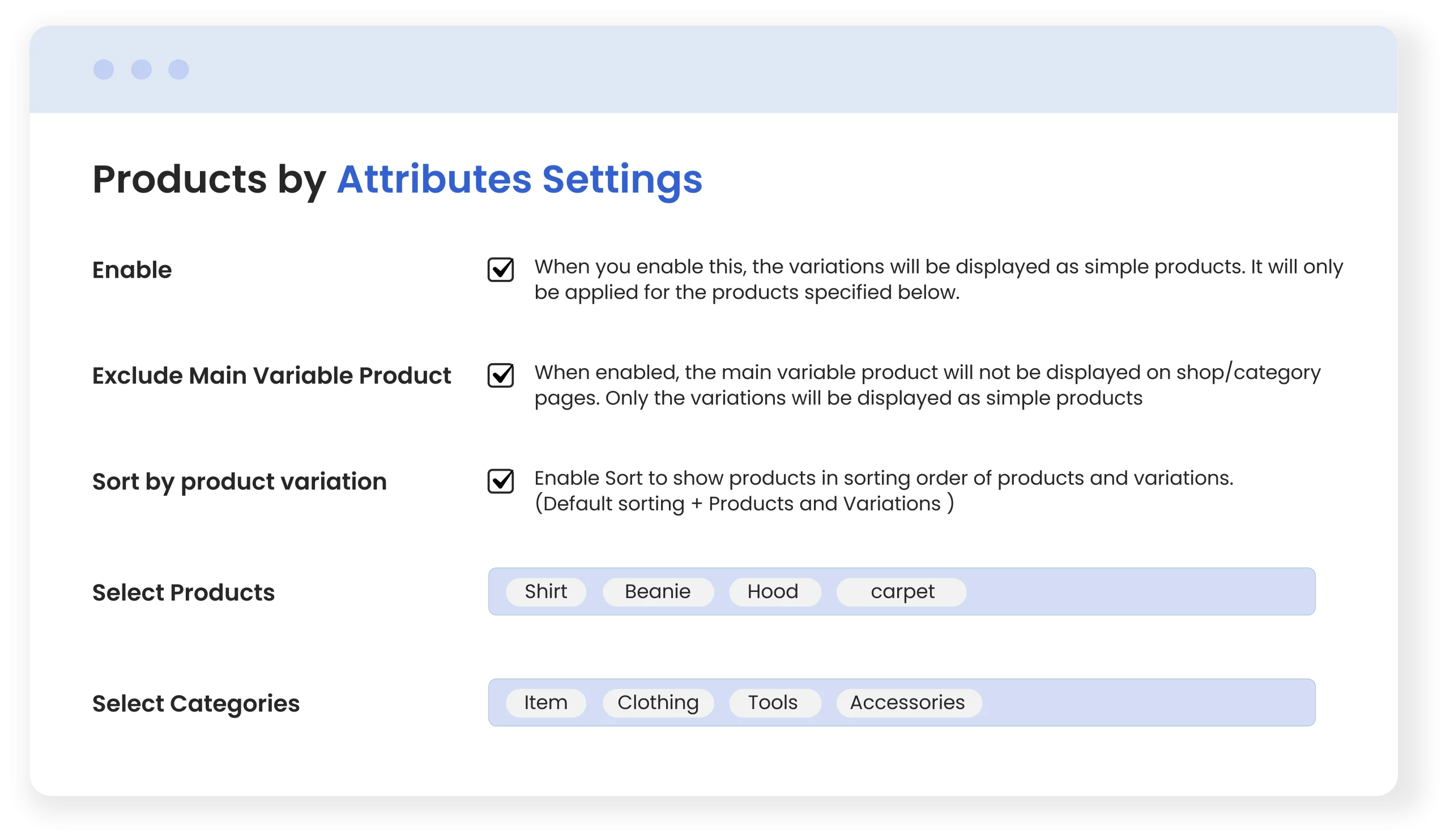Click the Enable setting label
Viewport: 1450px width, 840px height.
pyautogui.click(x=132, y=270)
